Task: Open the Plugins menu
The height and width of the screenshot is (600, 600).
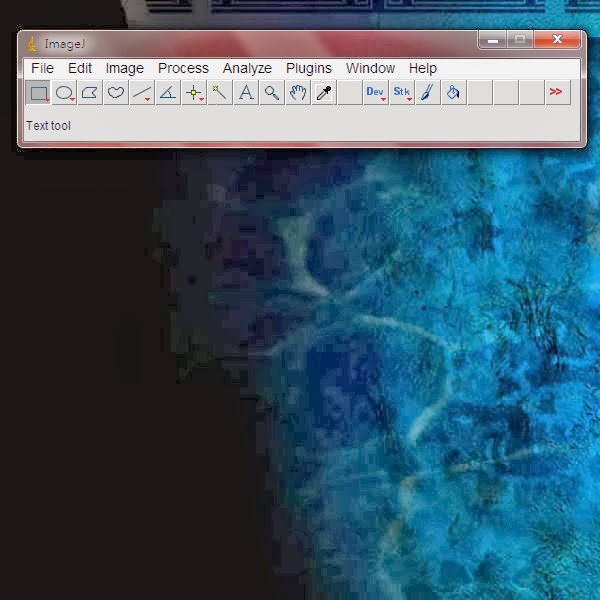Action: tap(309, 68)
